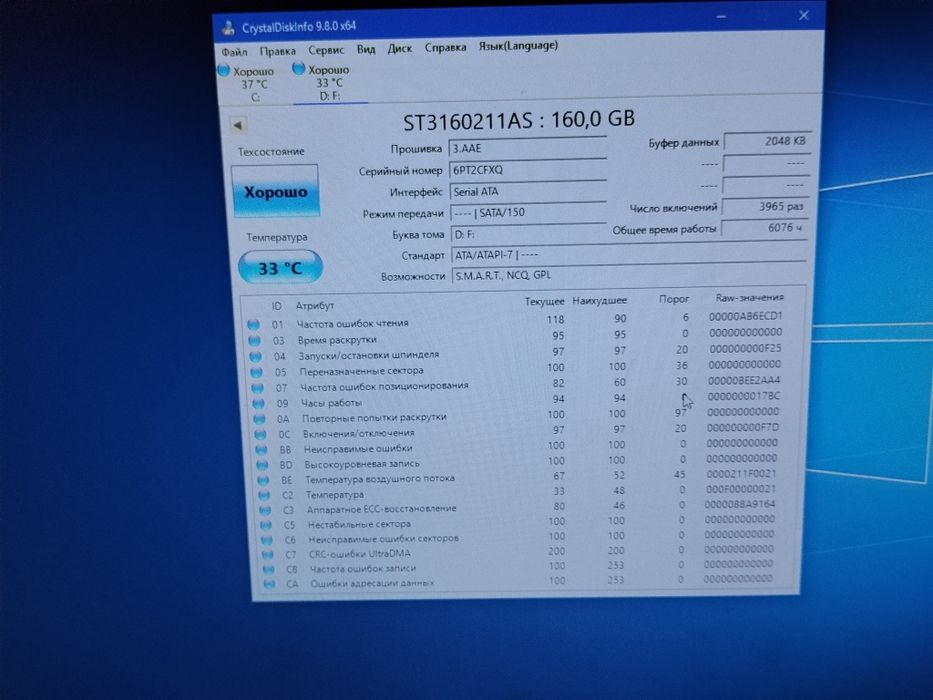Viewport: 933px width, 700px height.
Task: Click status icon for CRC-ошибки UltraDMA
Action: tap(268, 555)
